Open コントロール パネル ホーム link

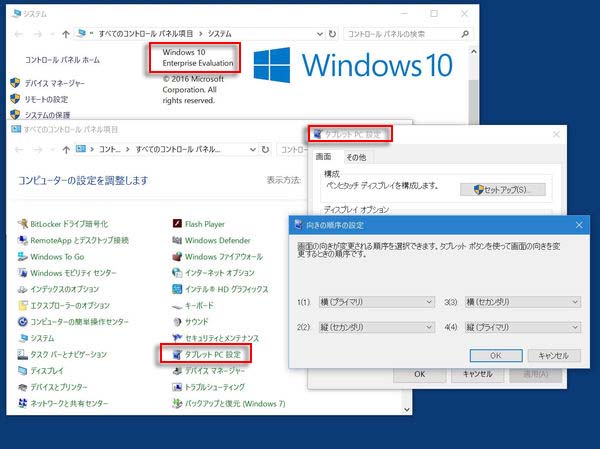pyautogui.click(x=62, y=60)
